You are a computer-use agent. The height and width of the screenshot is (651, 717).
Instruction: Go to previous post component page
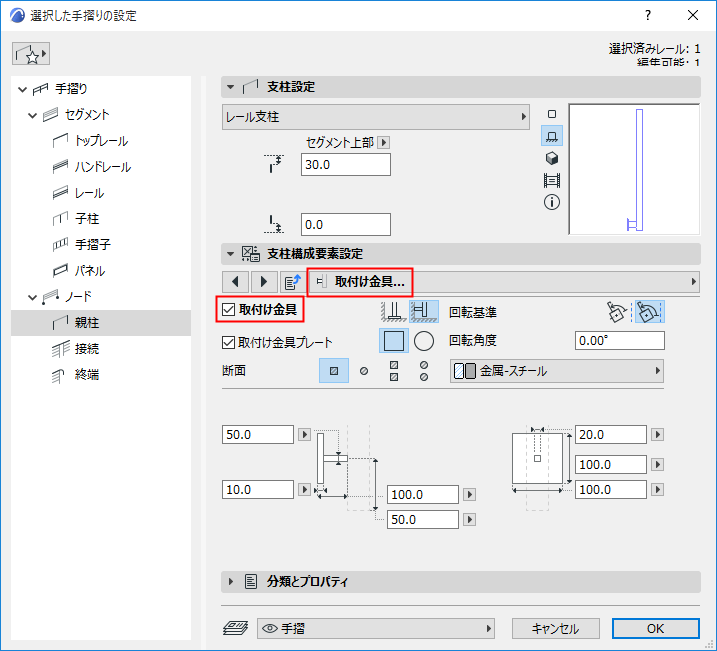(x=235, y=282)
